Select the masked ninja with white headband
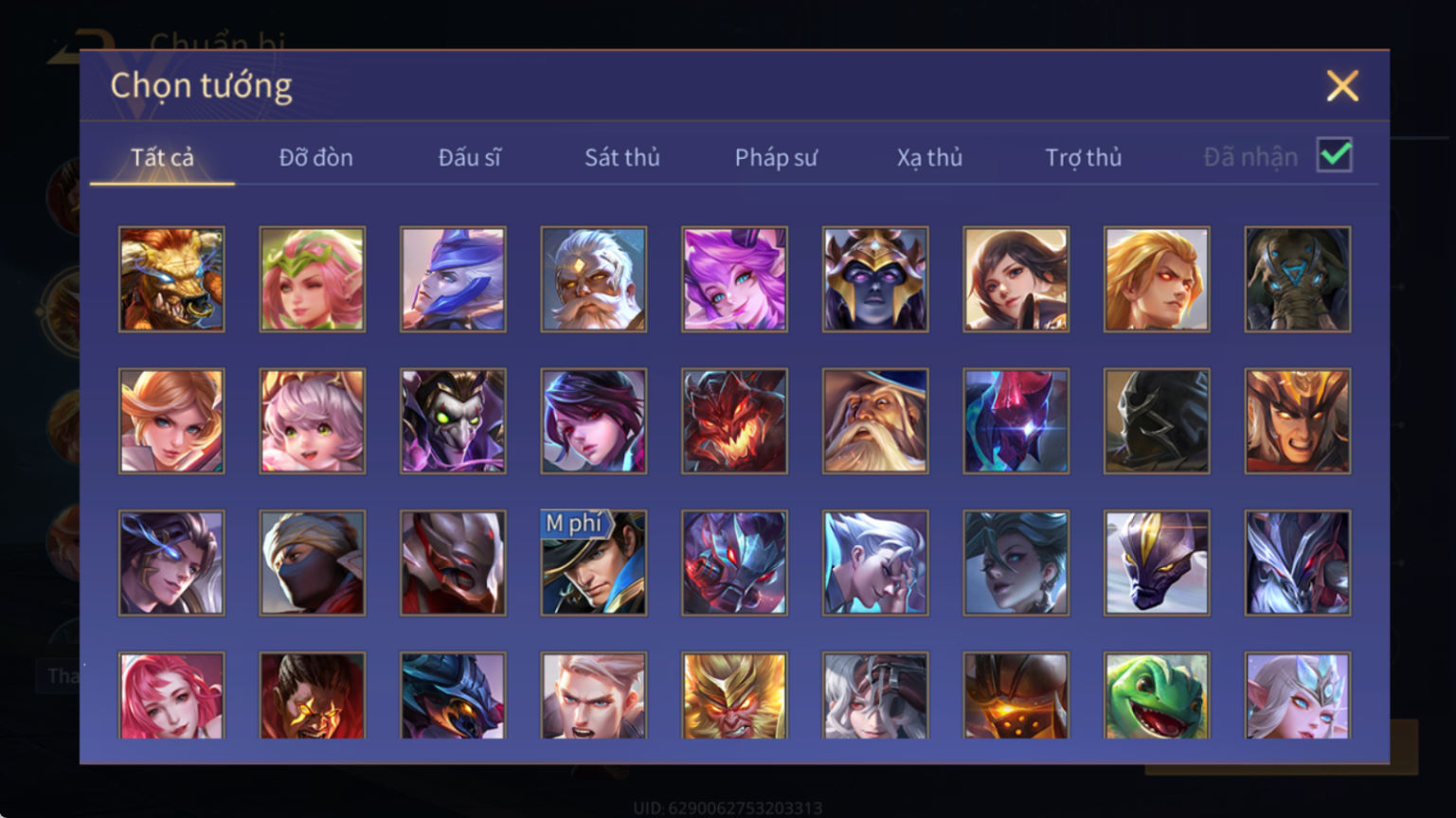 pos(313,563)
